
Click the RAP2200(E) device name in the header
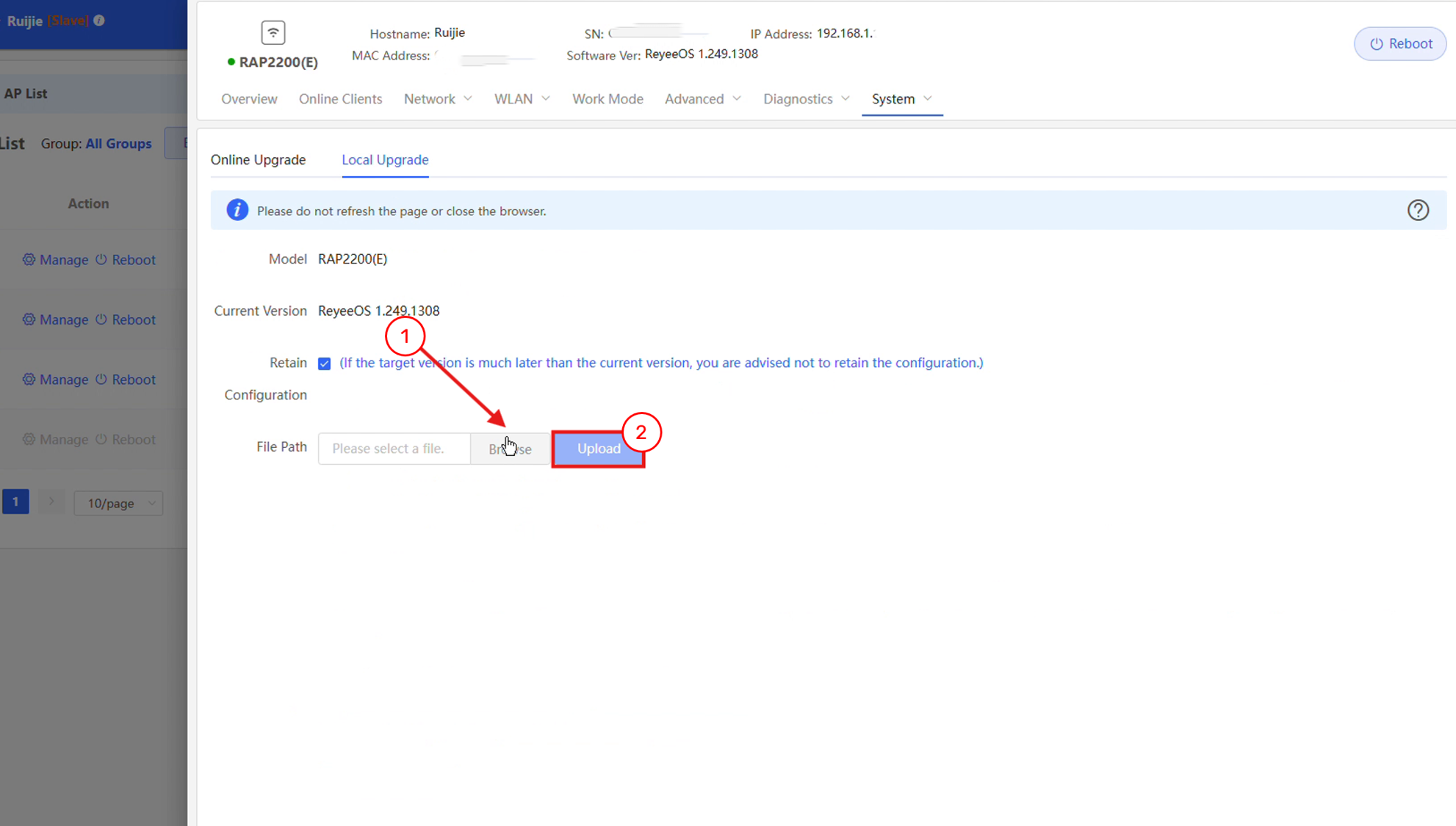[x=278, y=62]
